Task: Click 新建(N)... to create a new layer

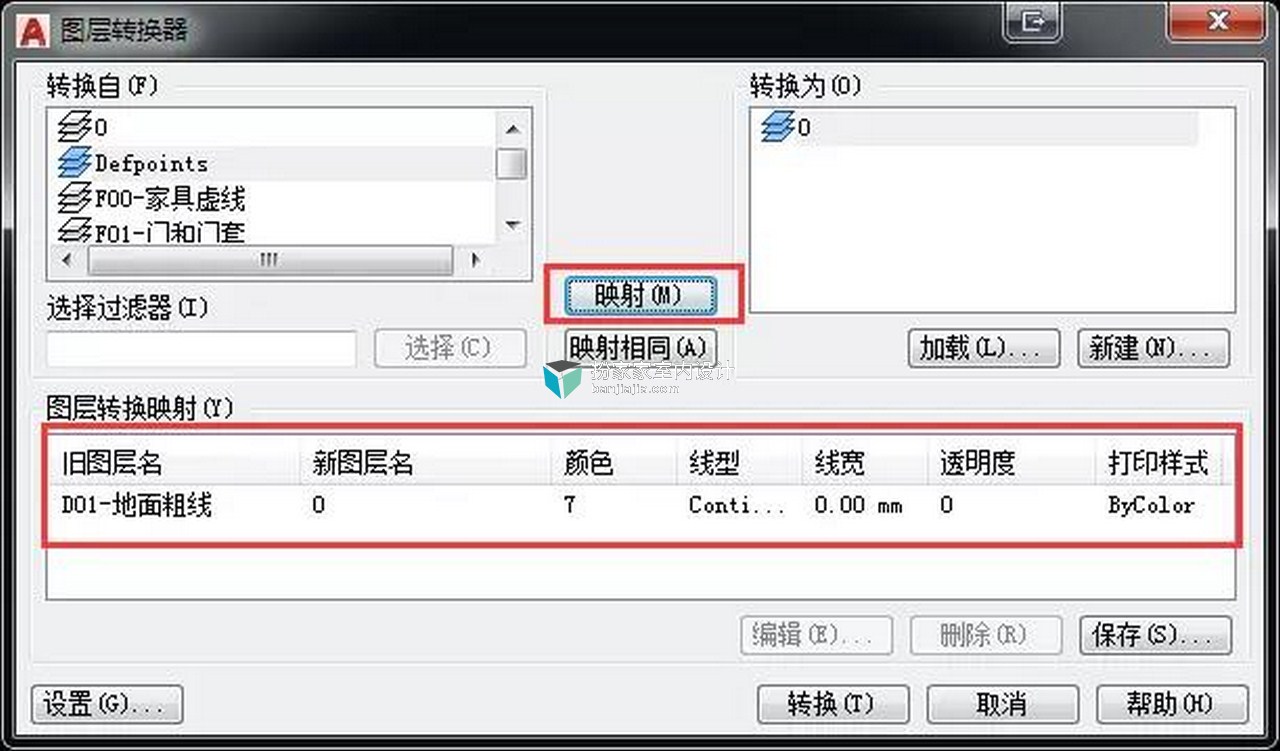Action: tap(1154, 347)
